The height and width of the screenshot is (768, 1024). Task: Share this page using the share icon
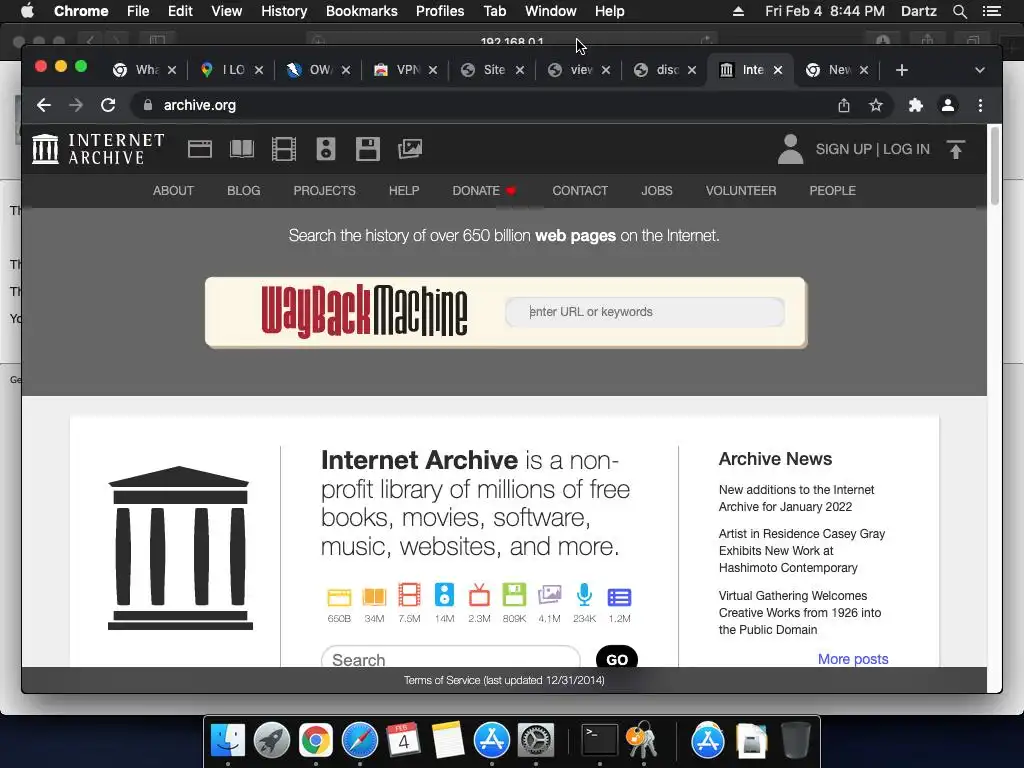coord(844,105)
